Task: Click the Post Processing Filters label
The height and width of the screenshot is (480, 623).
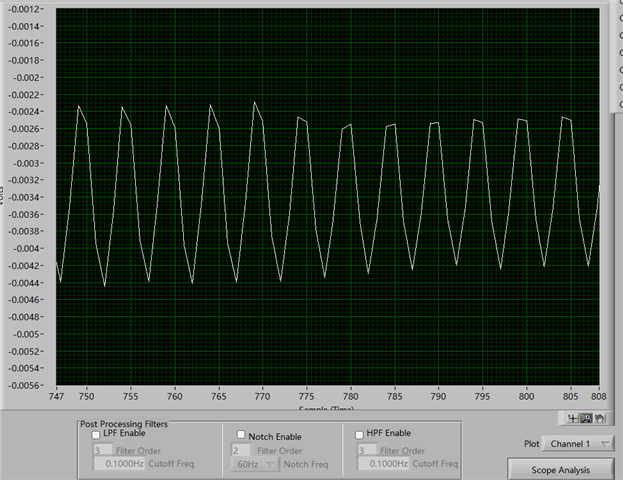Action: coord(124,424)
